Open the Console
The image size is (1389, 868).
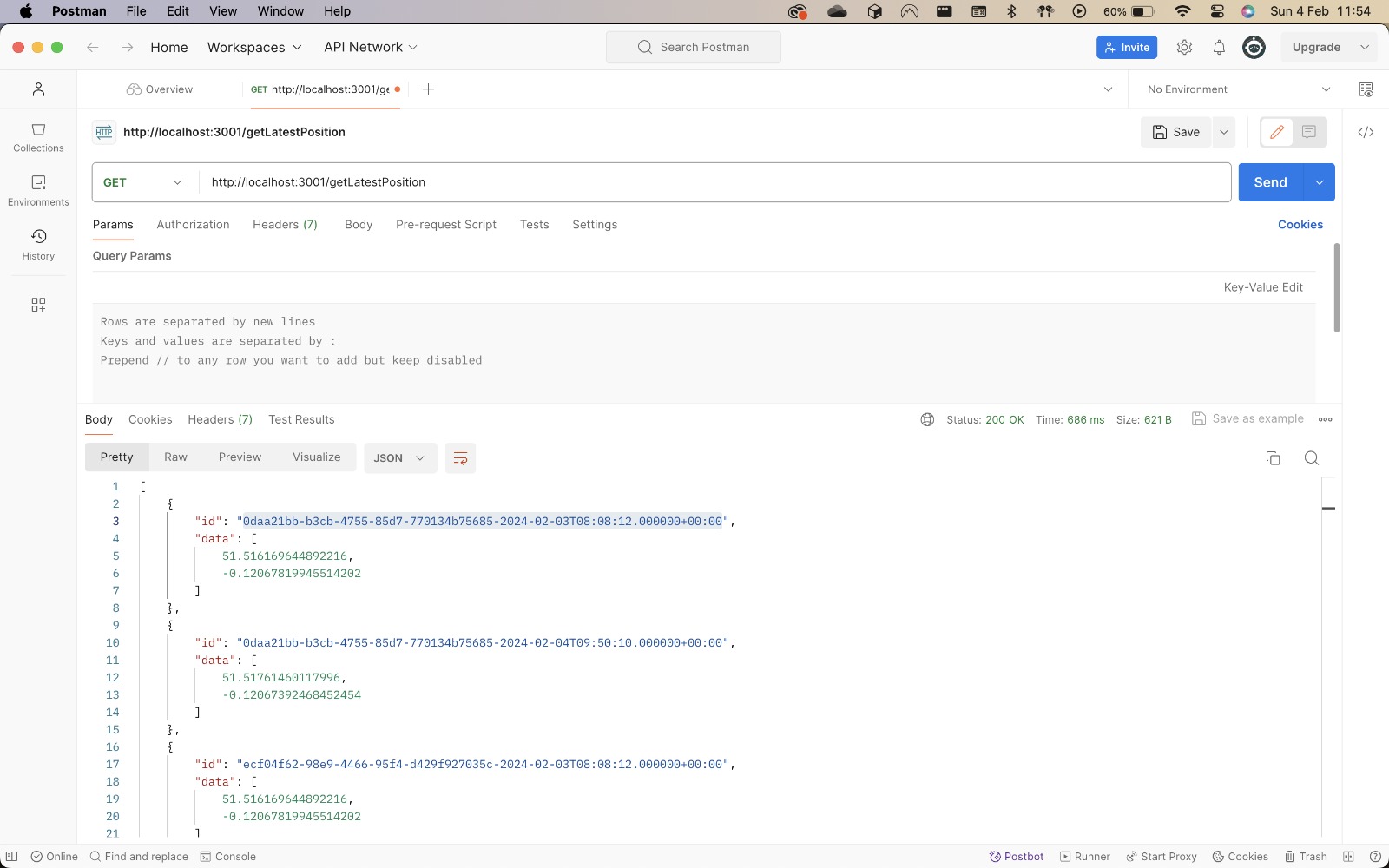coord(227,857)
